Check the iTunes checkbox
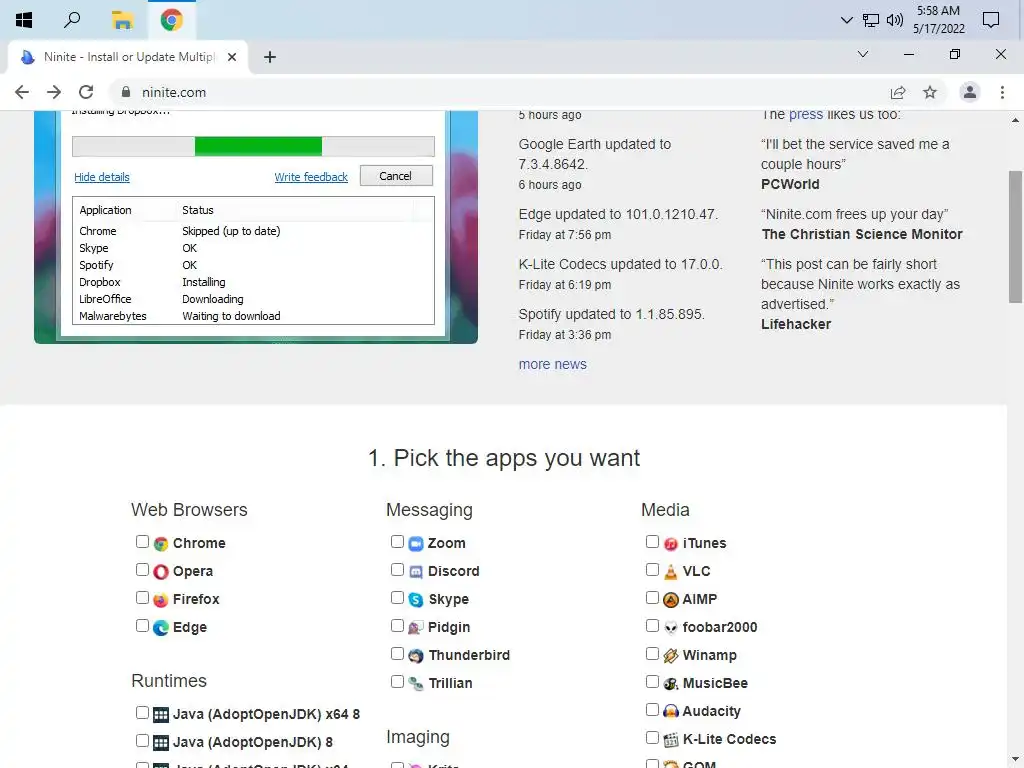 652,541
